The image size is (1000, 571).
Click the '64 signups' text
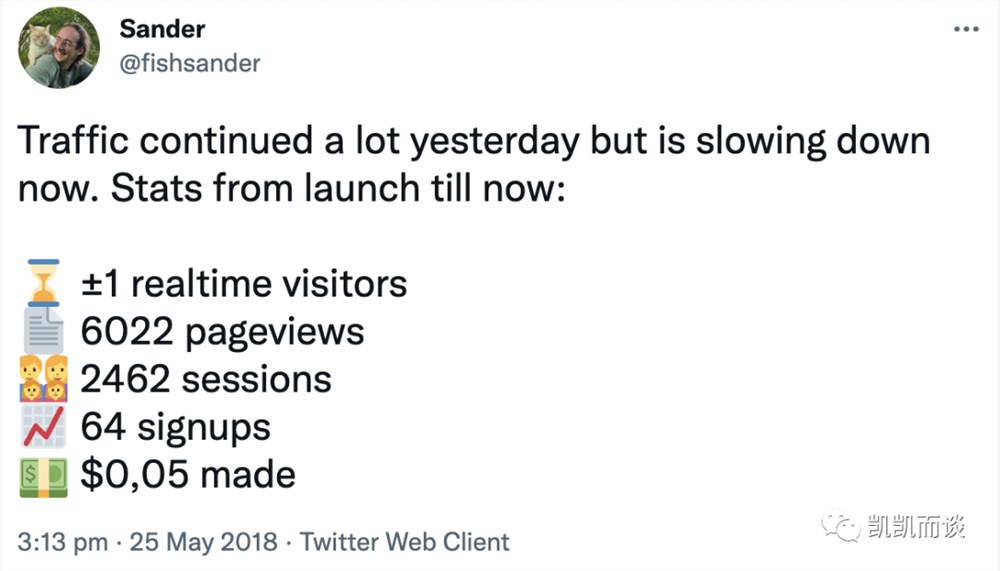click(x=175, y=427)
